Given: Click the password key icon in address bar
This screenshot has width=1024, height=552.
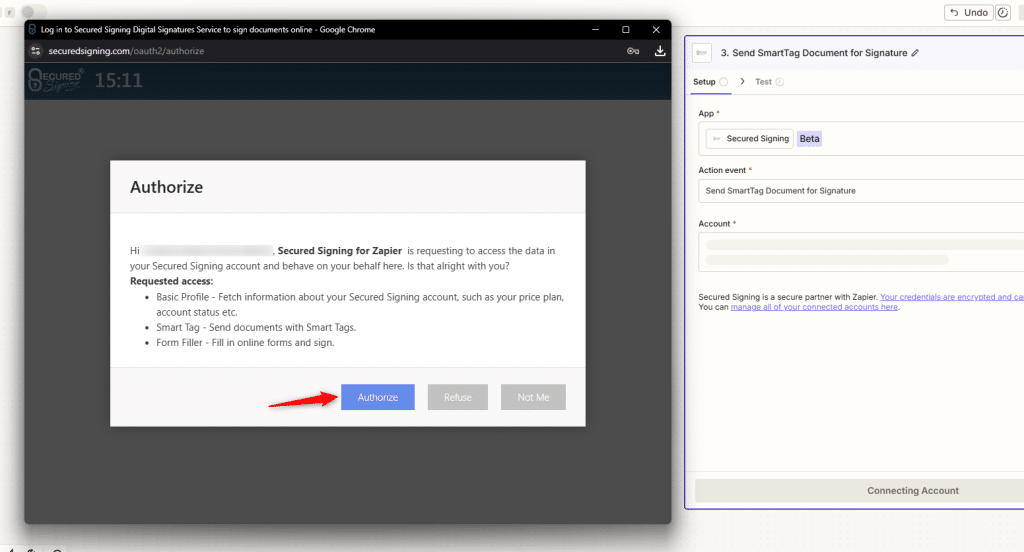Looking at the screenshot, I should (x=633, y=51).
